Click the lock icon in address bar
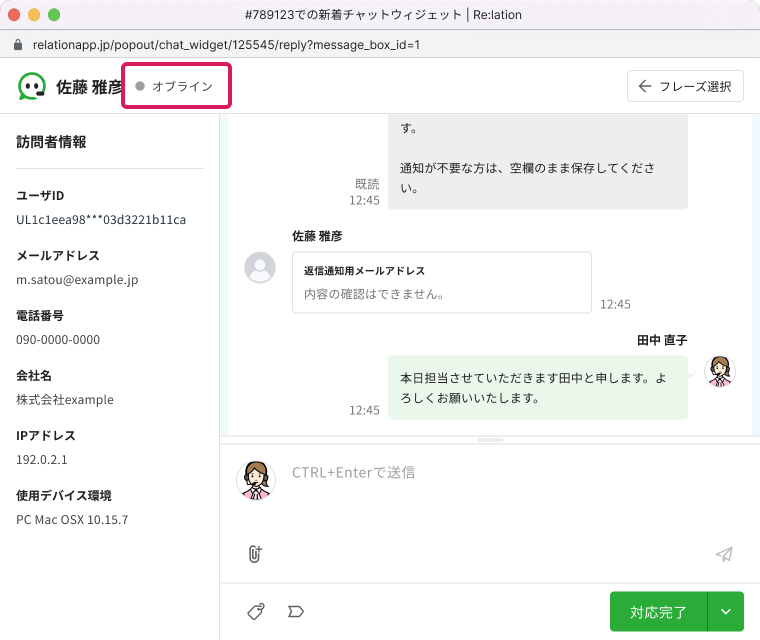The width and height of the screenshot is (760, 640). pyautogui.click(x=17, y=45)
